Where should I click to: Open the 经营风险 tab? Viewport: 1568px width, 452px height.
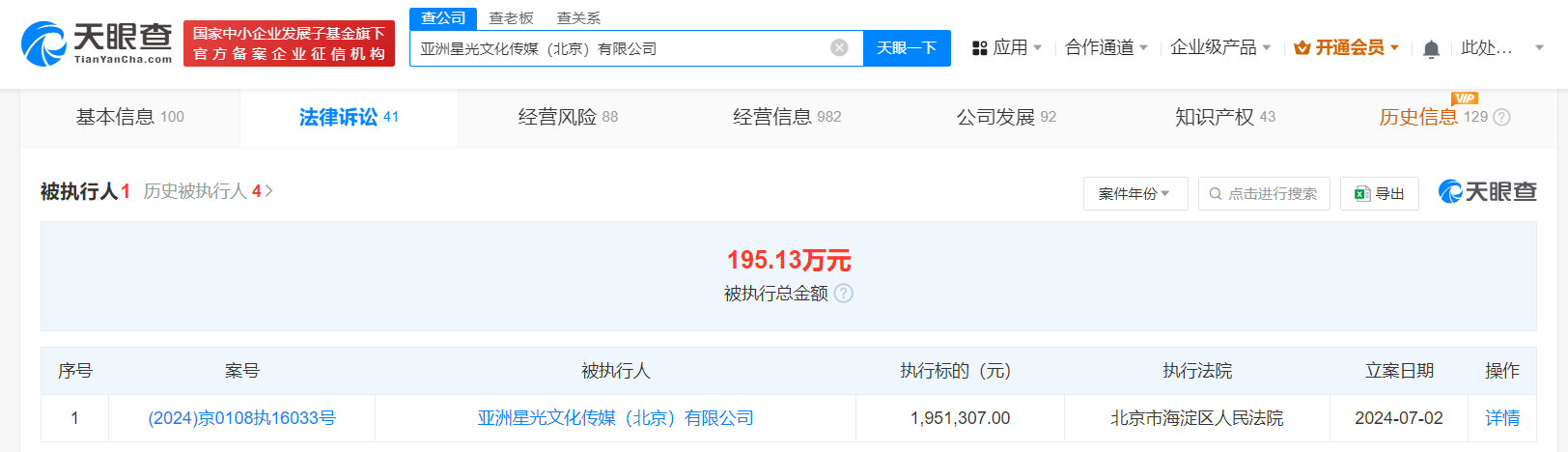[568, 117]
